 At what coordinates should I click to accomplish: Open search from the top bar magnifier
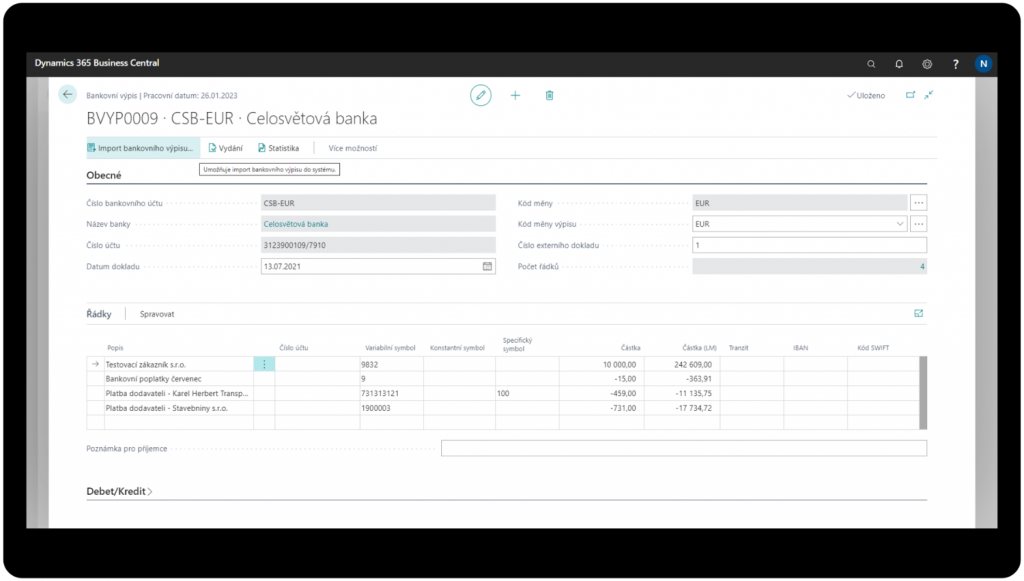pyautogui.click(x=871, y=64)
